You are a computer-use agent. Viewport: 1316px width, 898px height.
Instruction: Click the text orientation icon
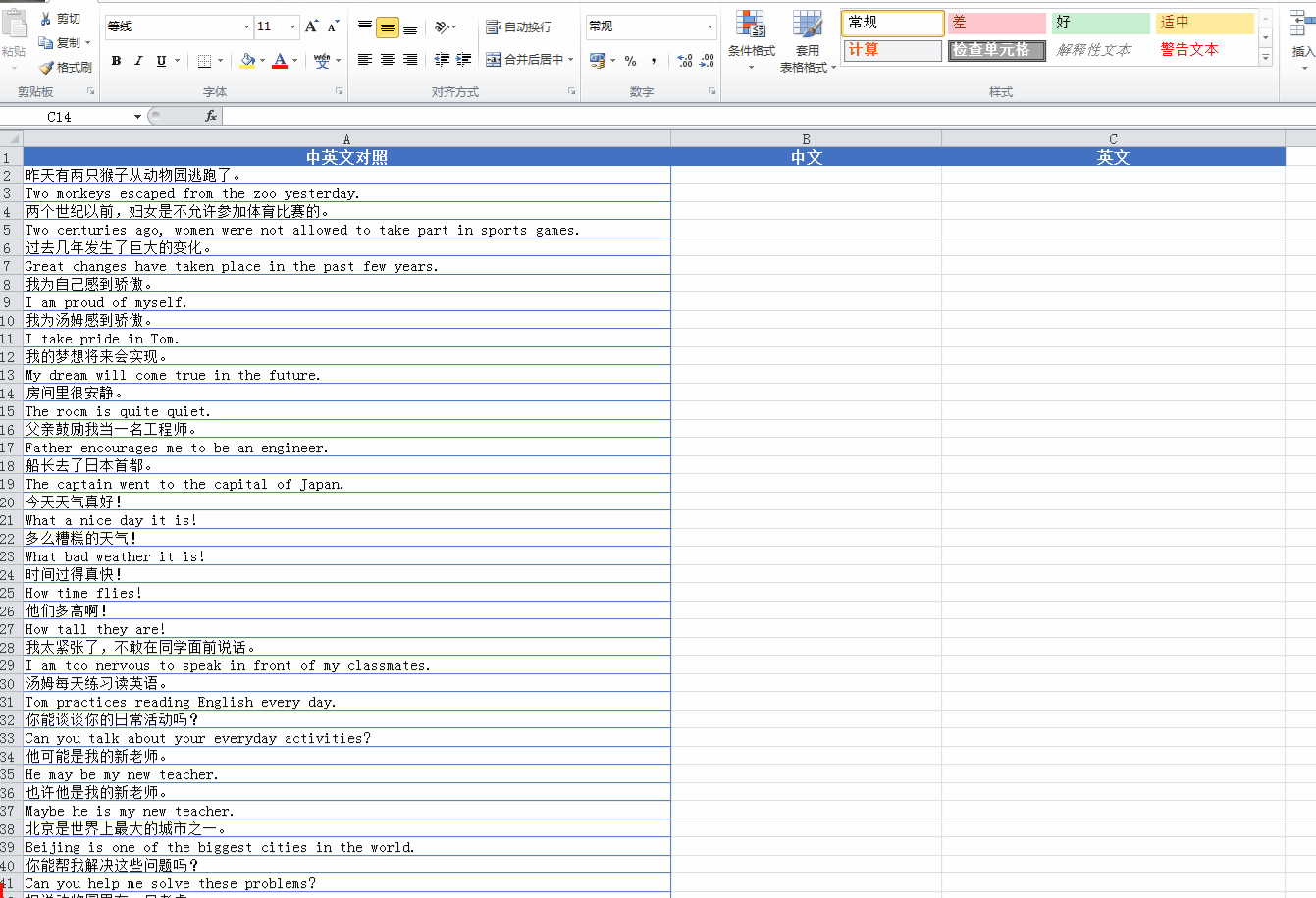pyautogui.click(x=443, y=26)
